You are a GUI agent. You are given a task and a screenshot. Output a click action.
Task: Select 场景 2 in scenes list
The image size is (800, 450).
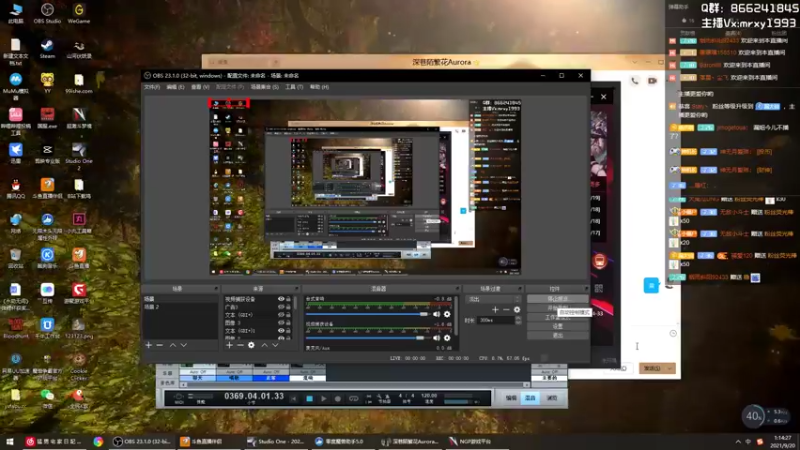pyautogui.click(x=181, y=307)
